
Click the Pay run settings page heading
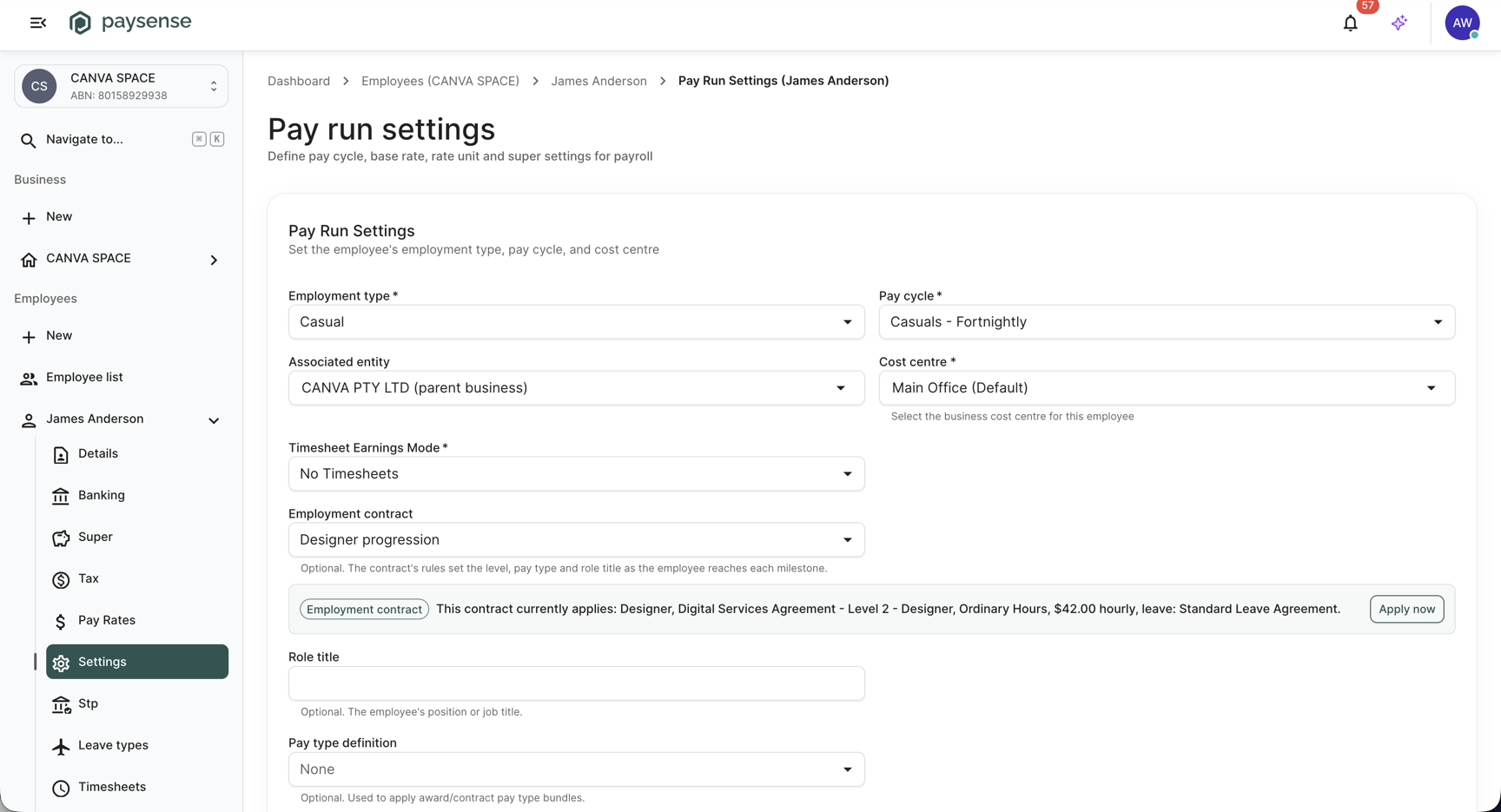pyautogui.click(x=381, y=129)
